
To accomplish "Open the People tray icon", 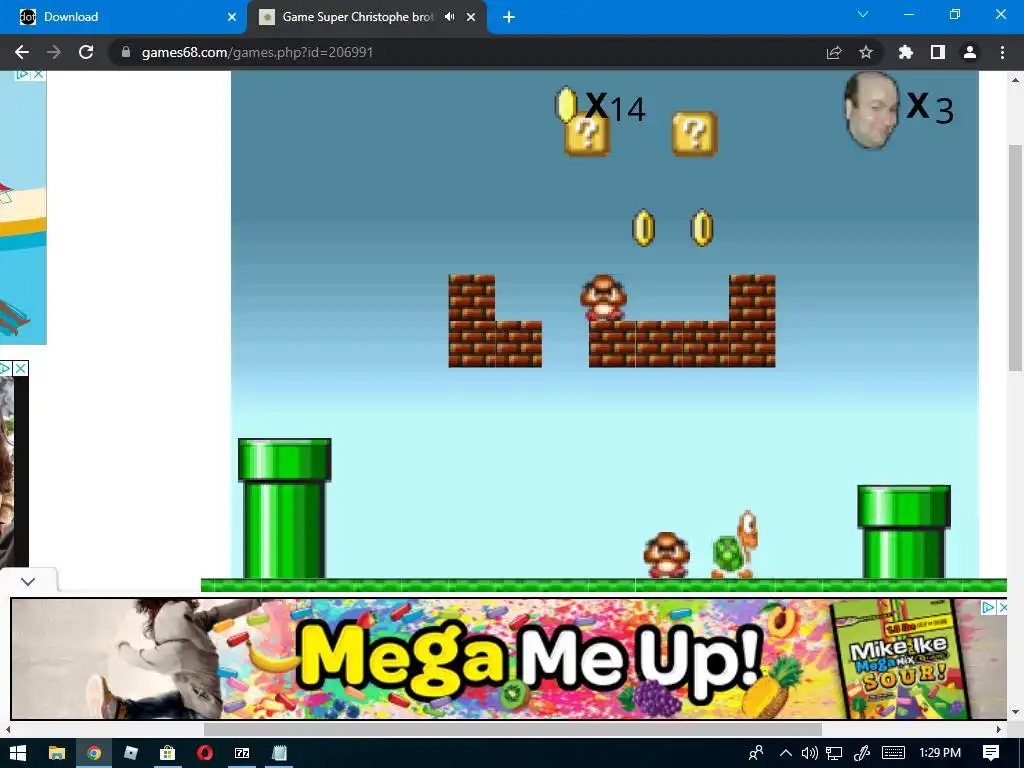I will click(x=756, y=753).
